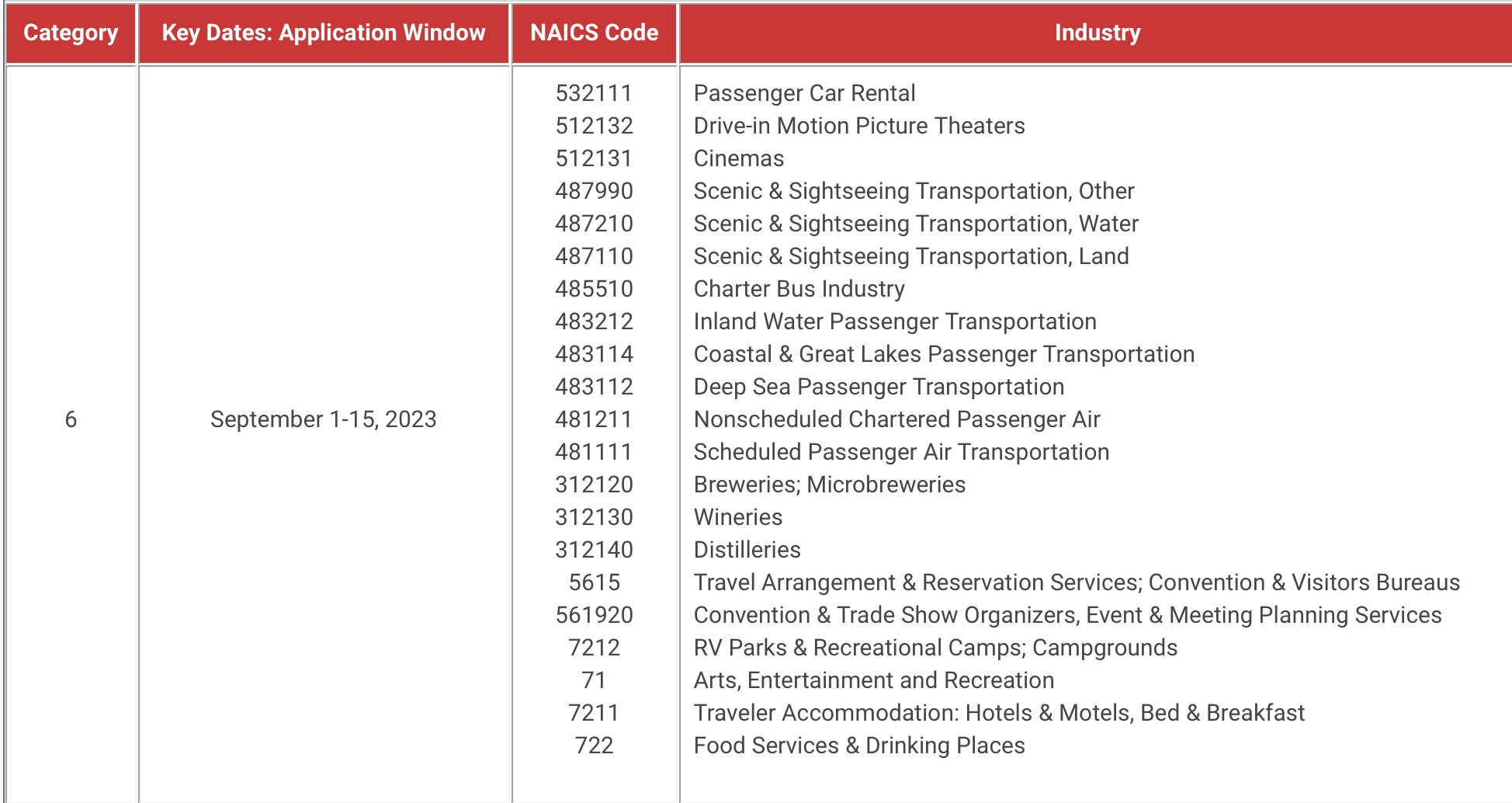Screen dimensions: 1512x803
Task: Select Inland Water Passenger Transportation text
Action: coord(894,322)
